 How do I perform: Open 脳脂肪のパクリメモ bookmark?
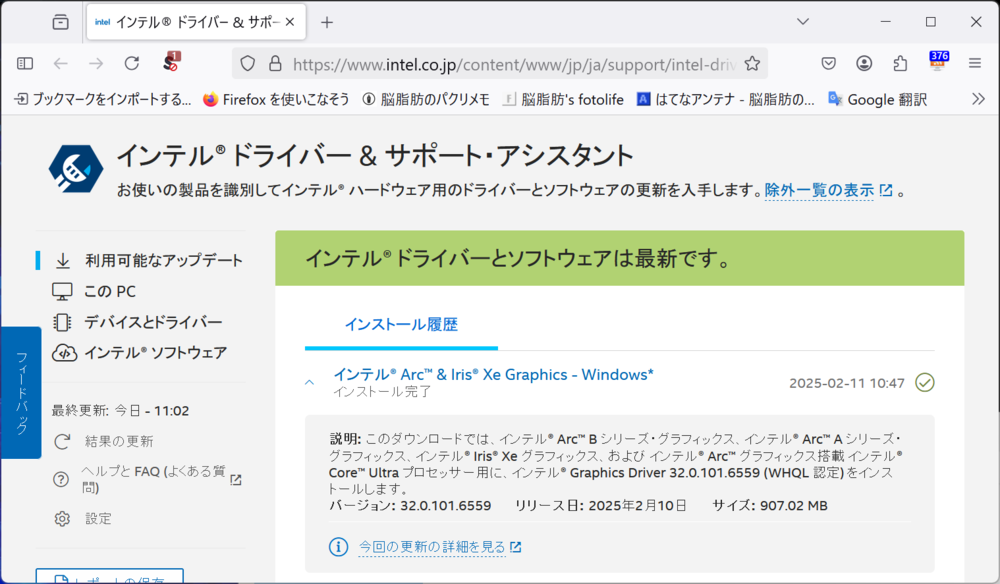[426, 99]
